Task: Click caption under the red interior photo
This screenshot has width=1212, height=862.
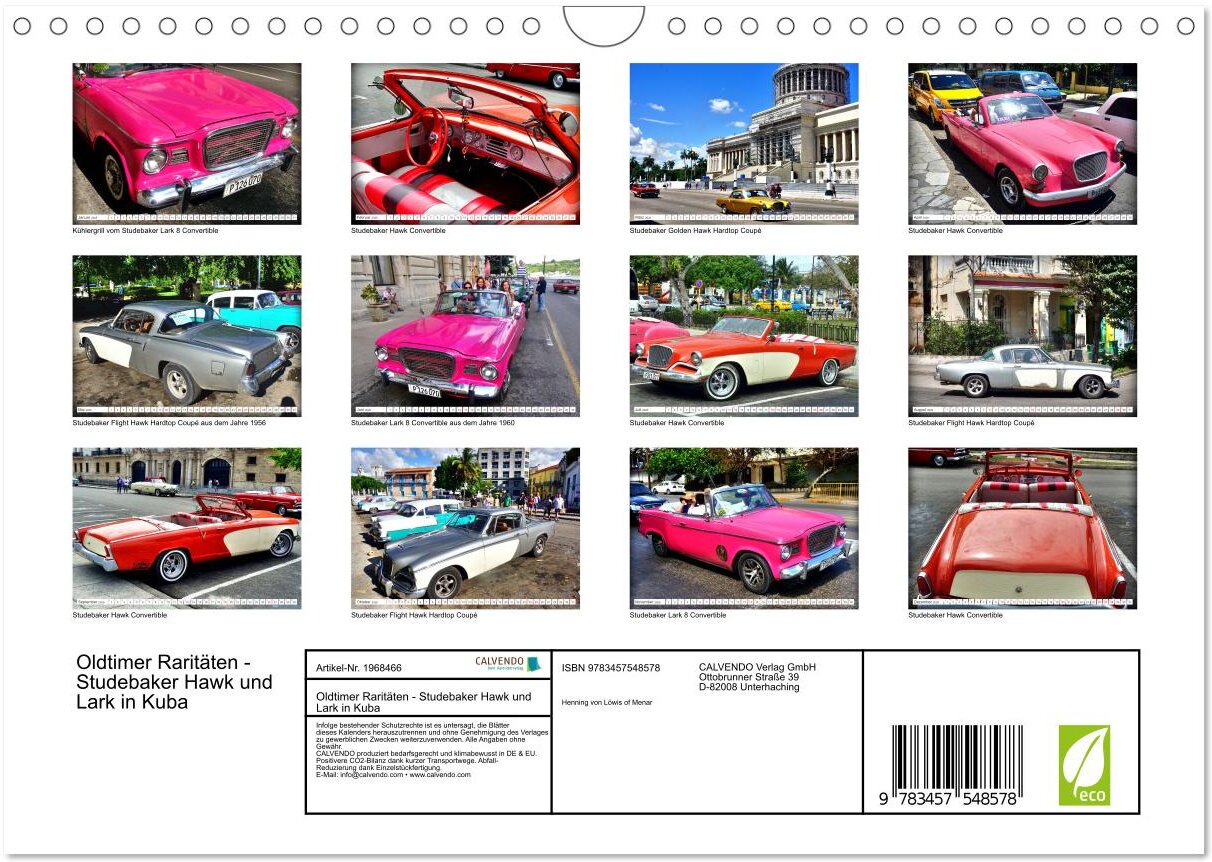Action: coord(398,231)
